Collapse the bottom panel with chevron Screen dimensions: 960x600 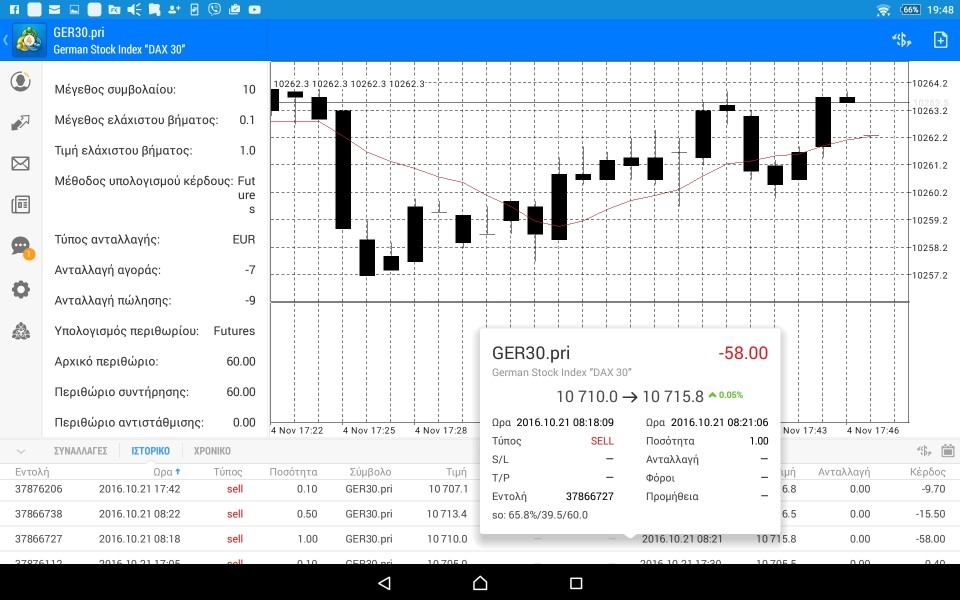pyautogui.click(x=21, y=451)
